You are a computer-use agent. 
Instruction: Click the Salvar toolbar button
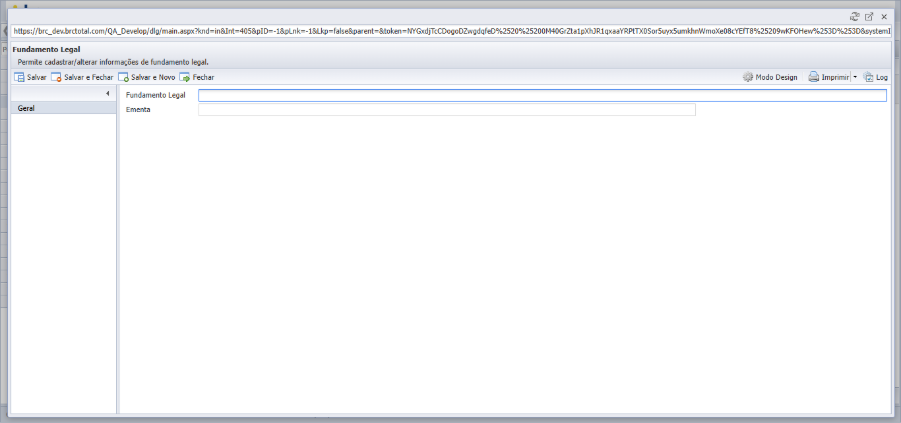click(30, 77)
